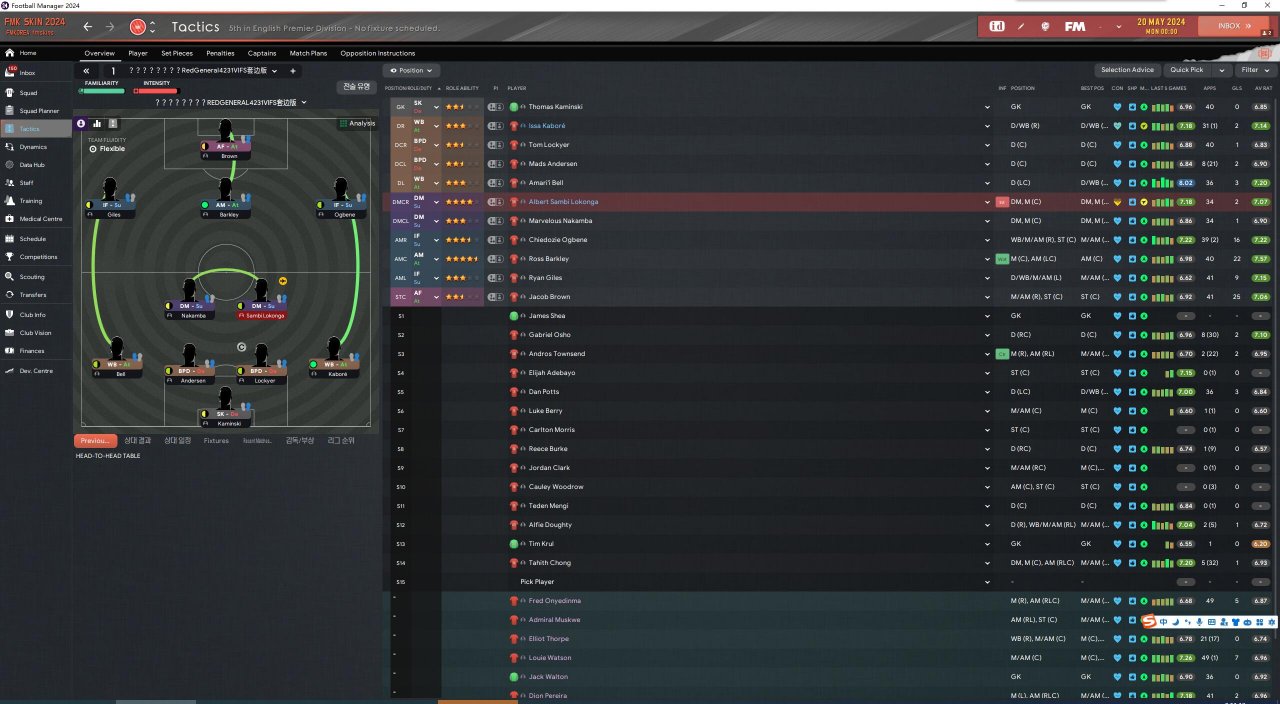Open AMC role dropdown for AM

pos(436,259)
